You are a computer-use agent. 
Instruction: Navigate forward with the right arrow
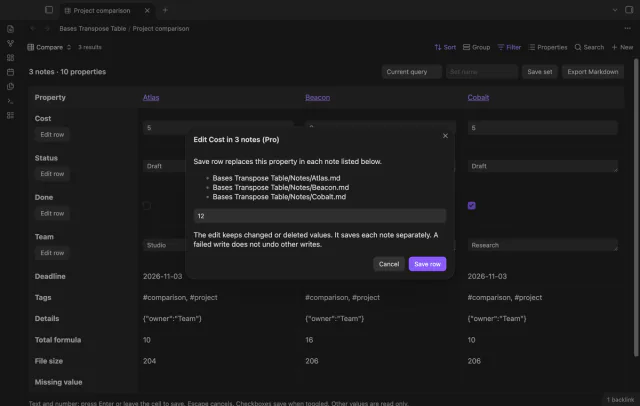47,29
